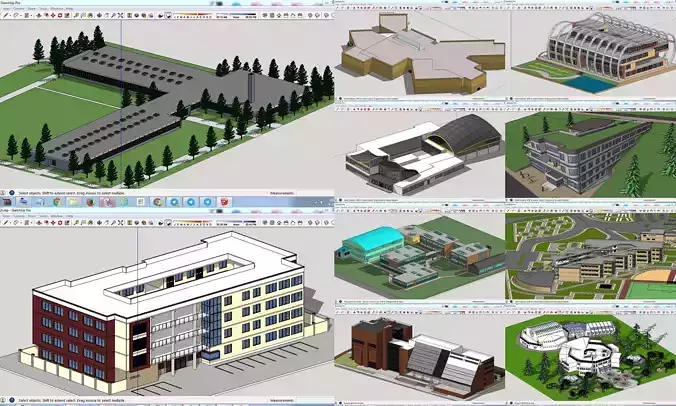
Task: Select the Shapes tool in white office building window
Action: (x=26, y=222)
